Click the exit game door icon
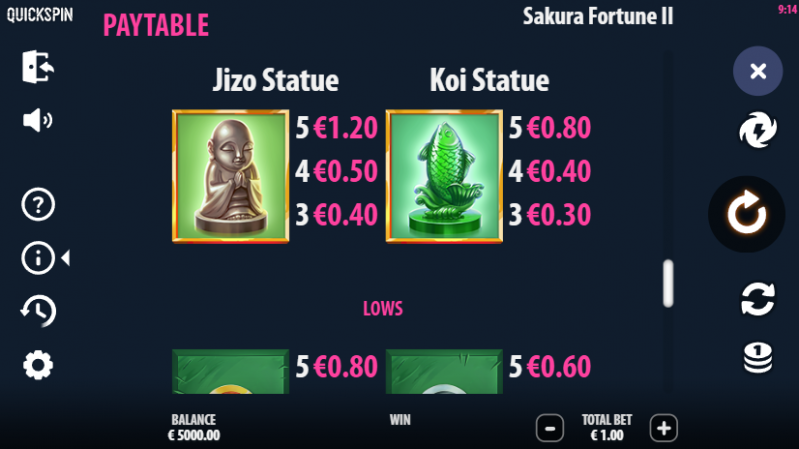Image resolution: width=799 pixels, height=449 pixels. click(38, 66)
